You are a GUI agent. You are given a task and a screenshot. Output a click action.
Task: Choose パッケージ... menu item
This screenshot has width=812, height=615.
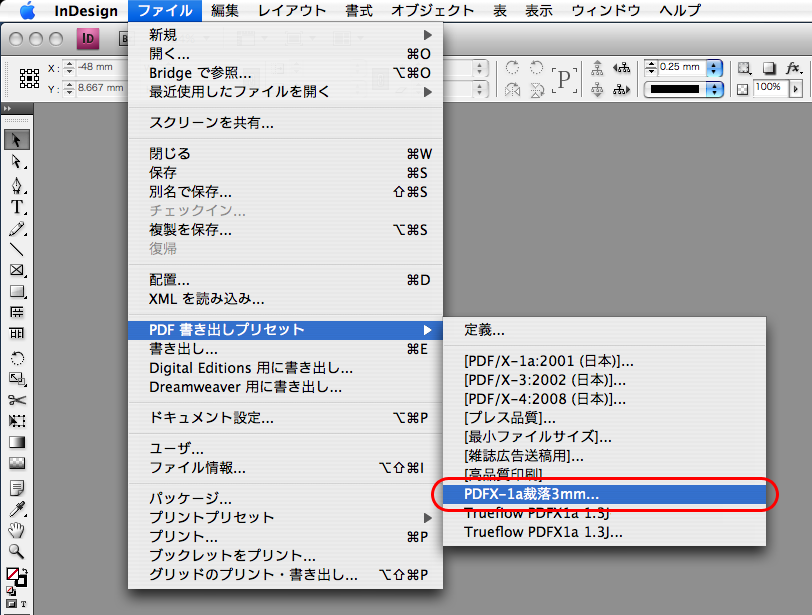(285, 498)
